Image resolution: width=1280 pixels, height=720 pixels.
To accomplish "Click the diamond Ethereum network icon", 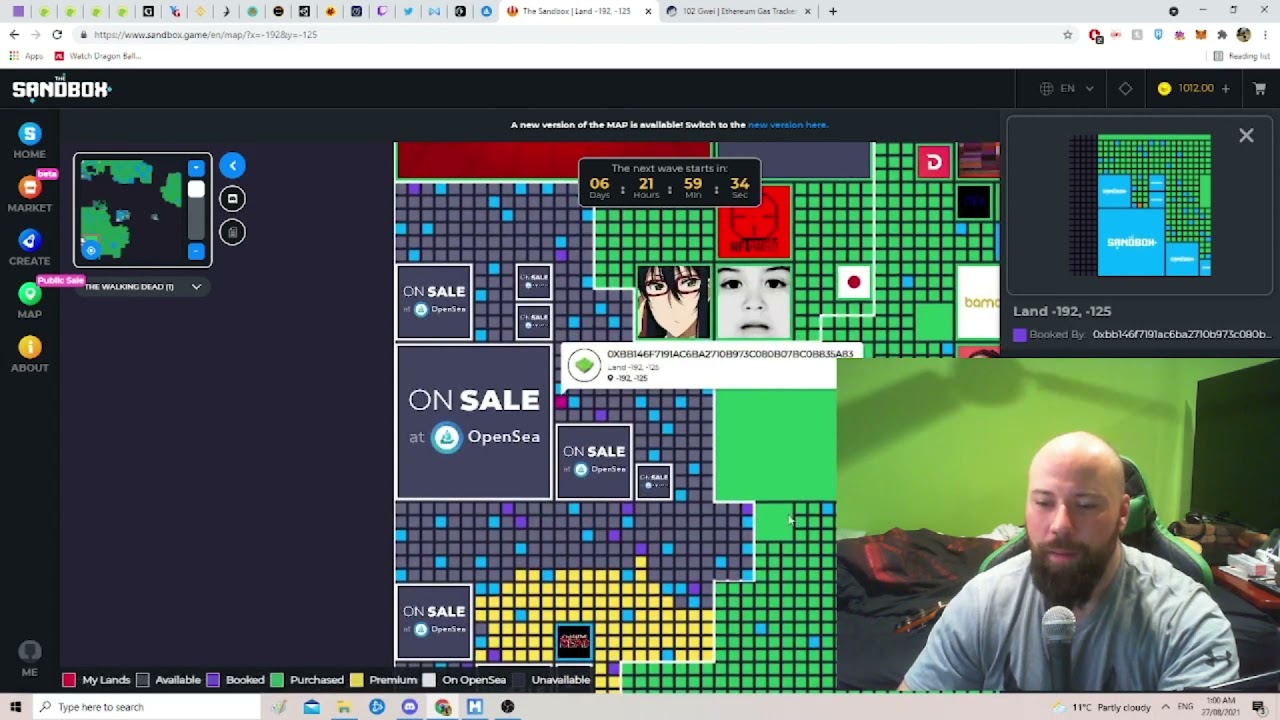I will 1126,88.
